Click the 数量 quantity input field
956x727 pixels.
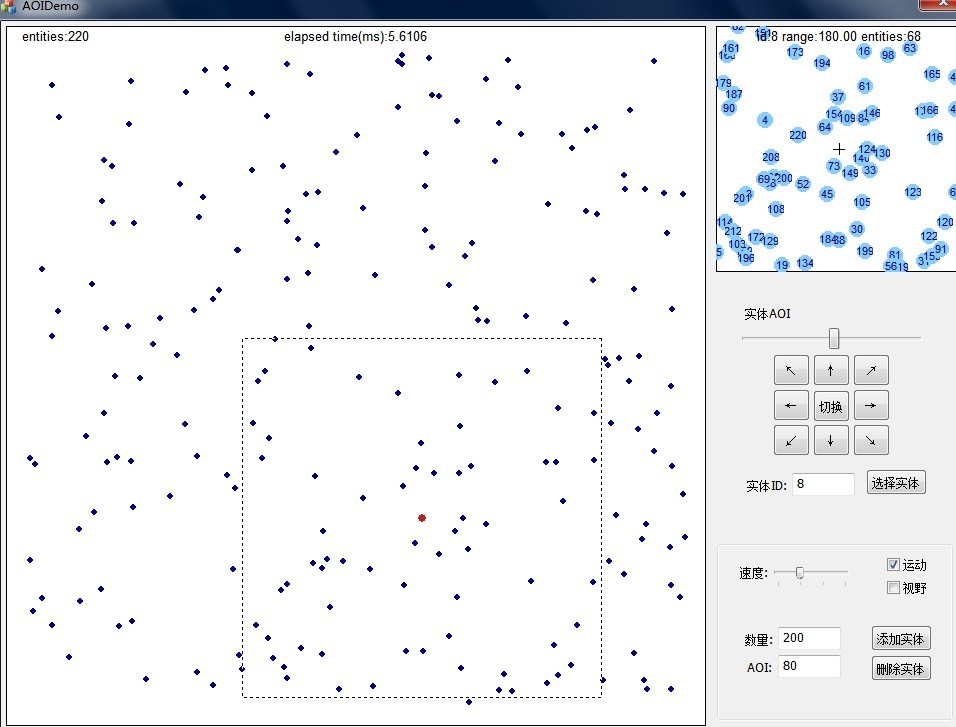click(810, 639)
